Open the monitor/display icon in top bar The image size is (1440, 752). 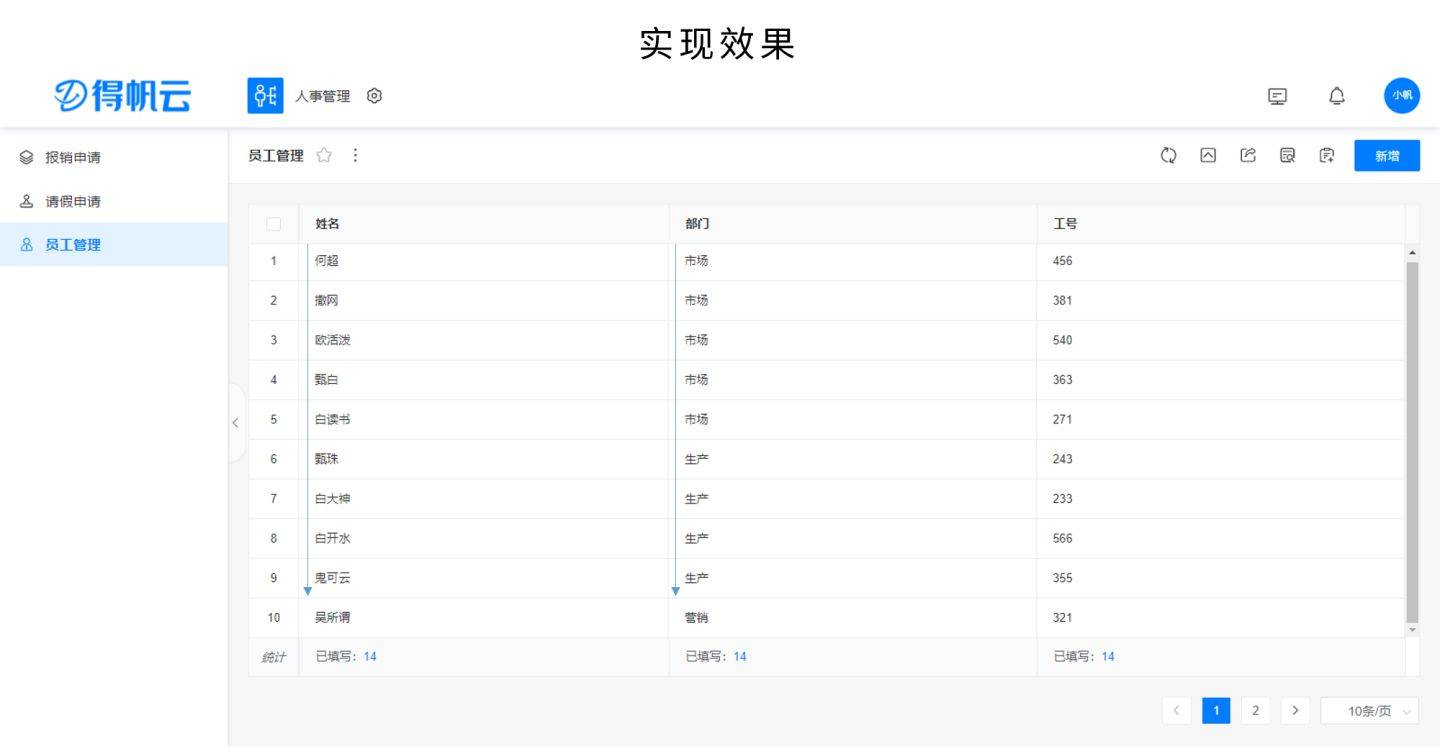pyautogui.click(x=1277, y=95)
